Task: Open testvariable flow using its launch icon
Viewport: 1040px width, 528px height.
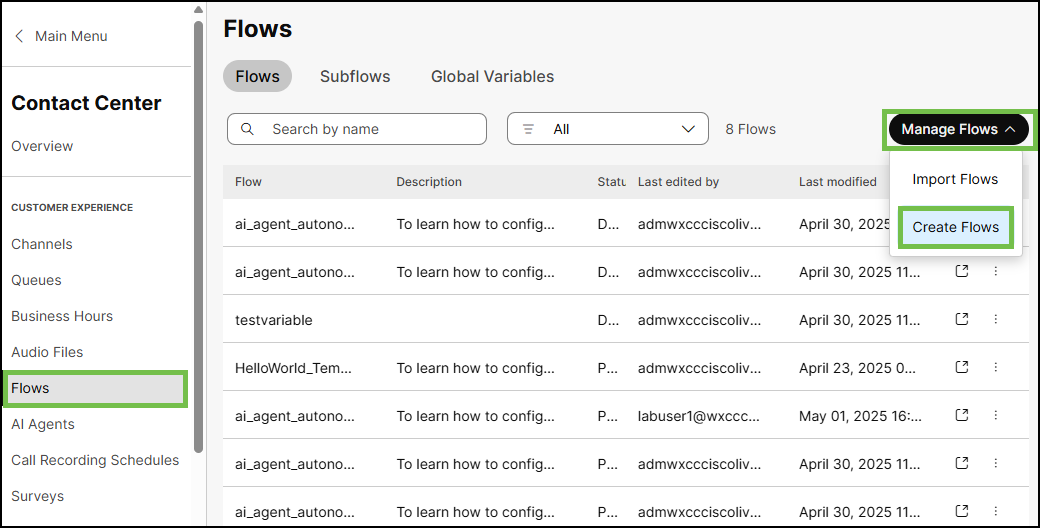Action: 962,319
